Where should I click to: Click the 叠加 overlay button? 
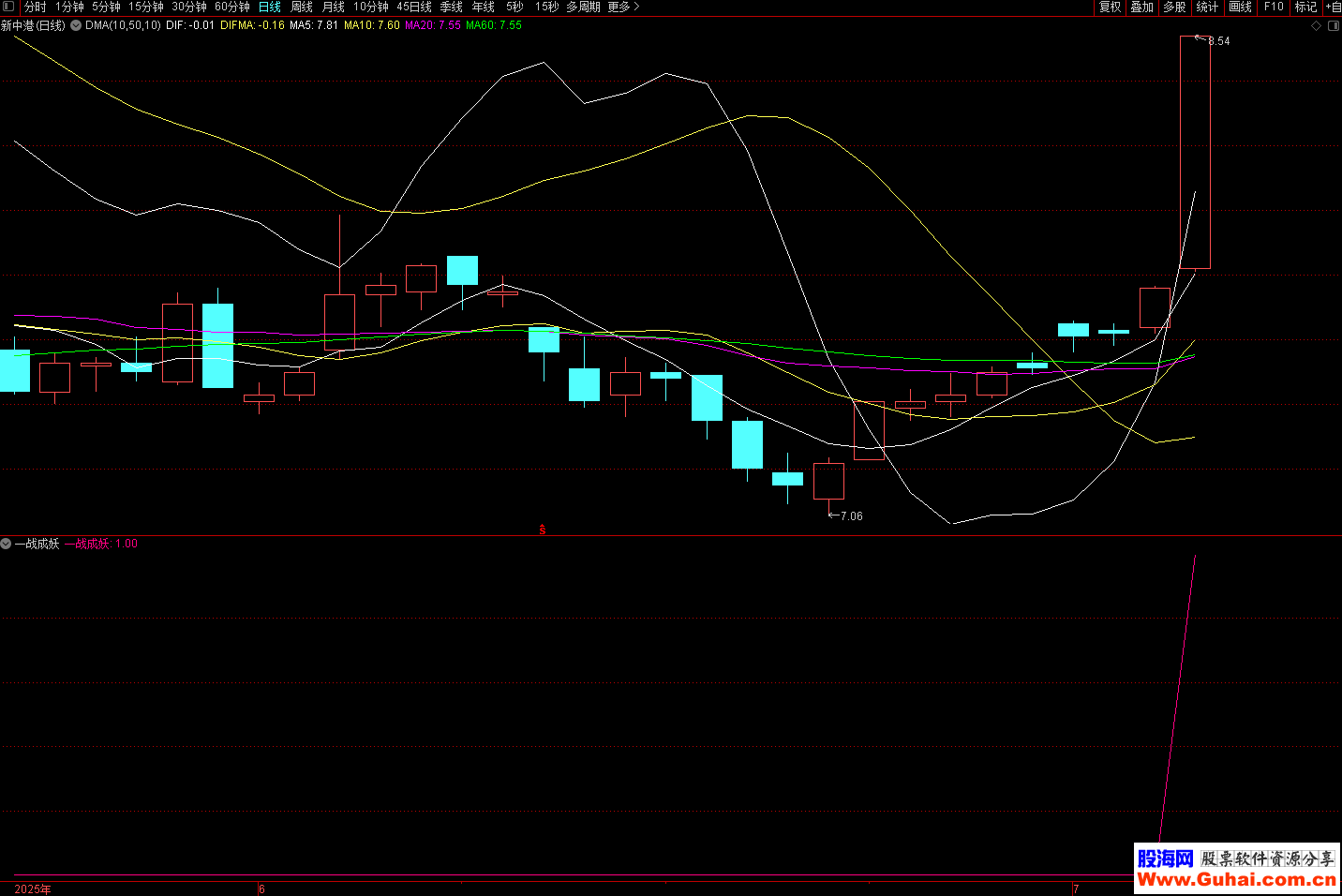[x=1141, y=7]
